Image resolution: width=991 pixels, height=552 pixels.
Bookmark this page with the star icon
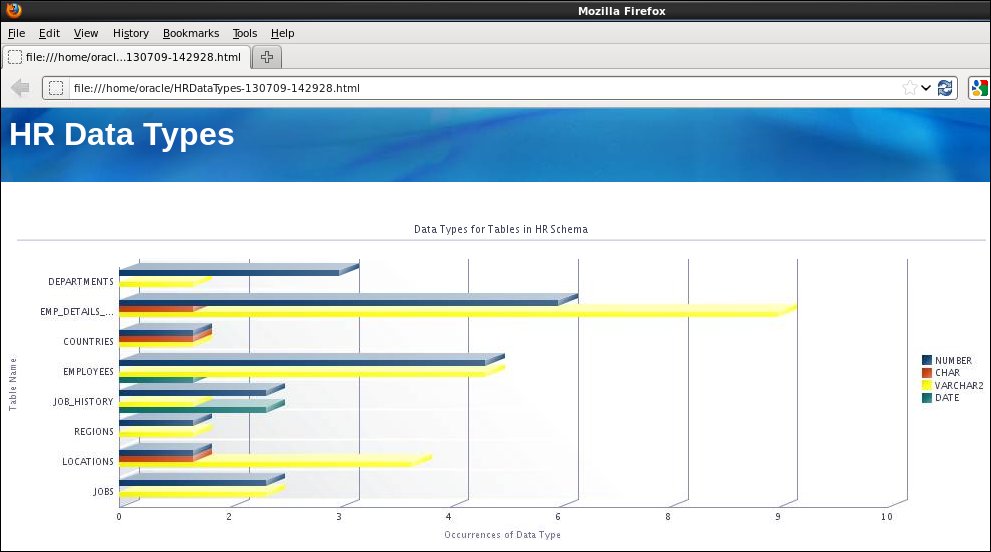pos(909,88)
